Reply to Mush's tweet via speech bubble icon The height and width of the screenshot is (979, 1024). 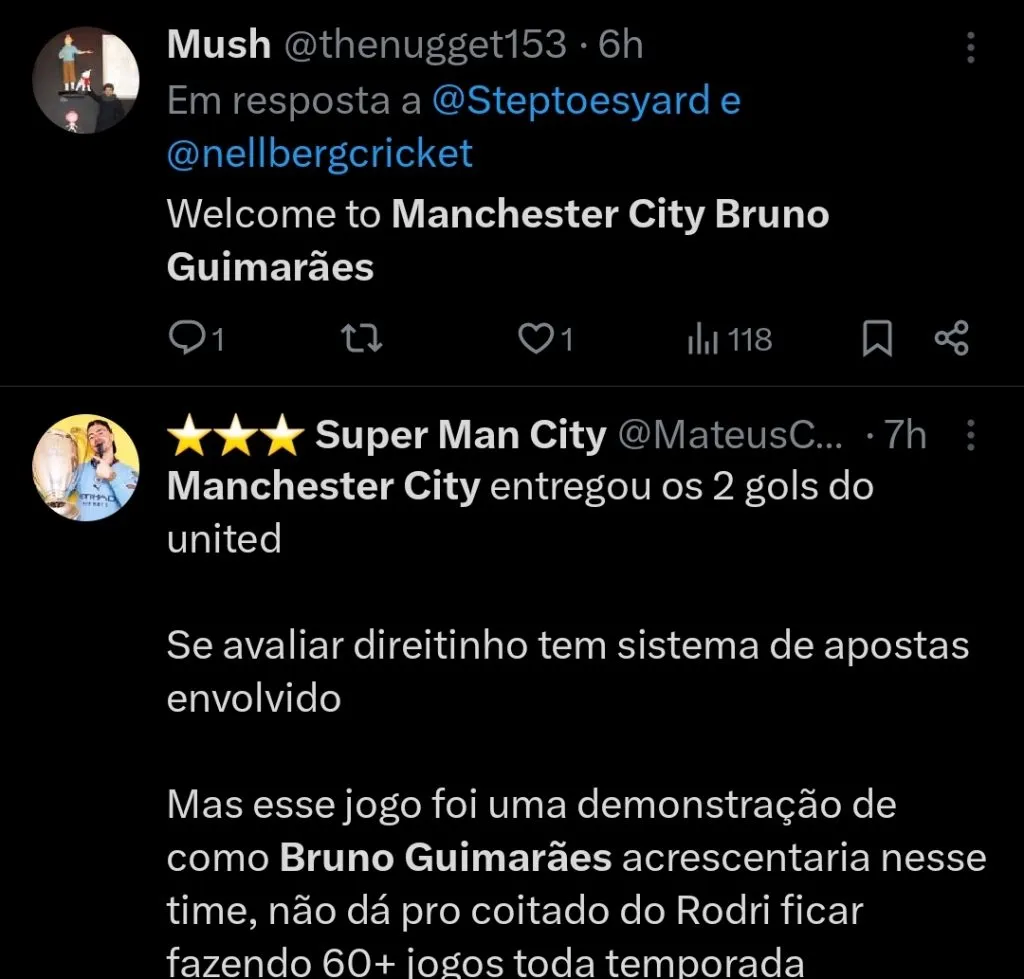point(190,338)
